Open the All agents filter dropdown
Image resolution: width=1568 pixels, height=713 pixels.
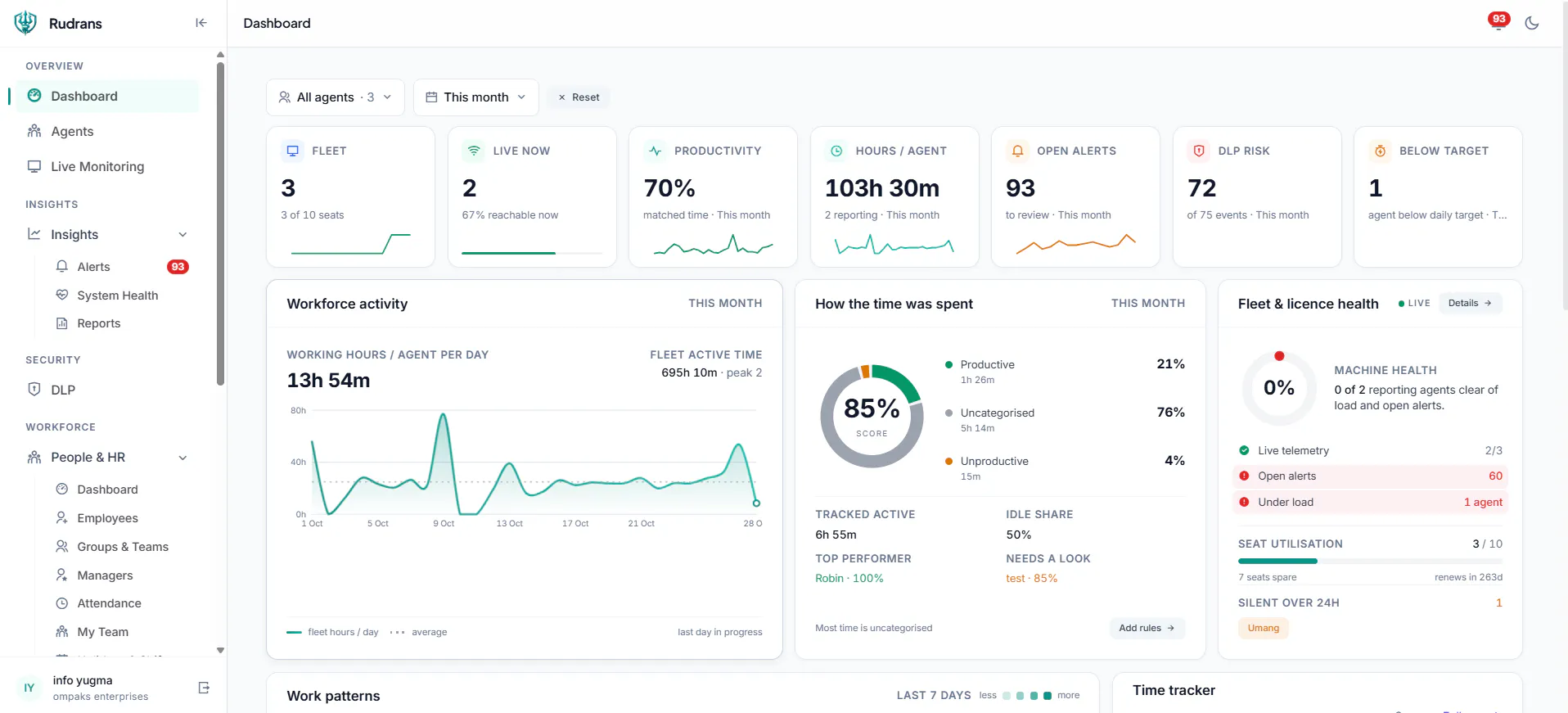[336, 97]
